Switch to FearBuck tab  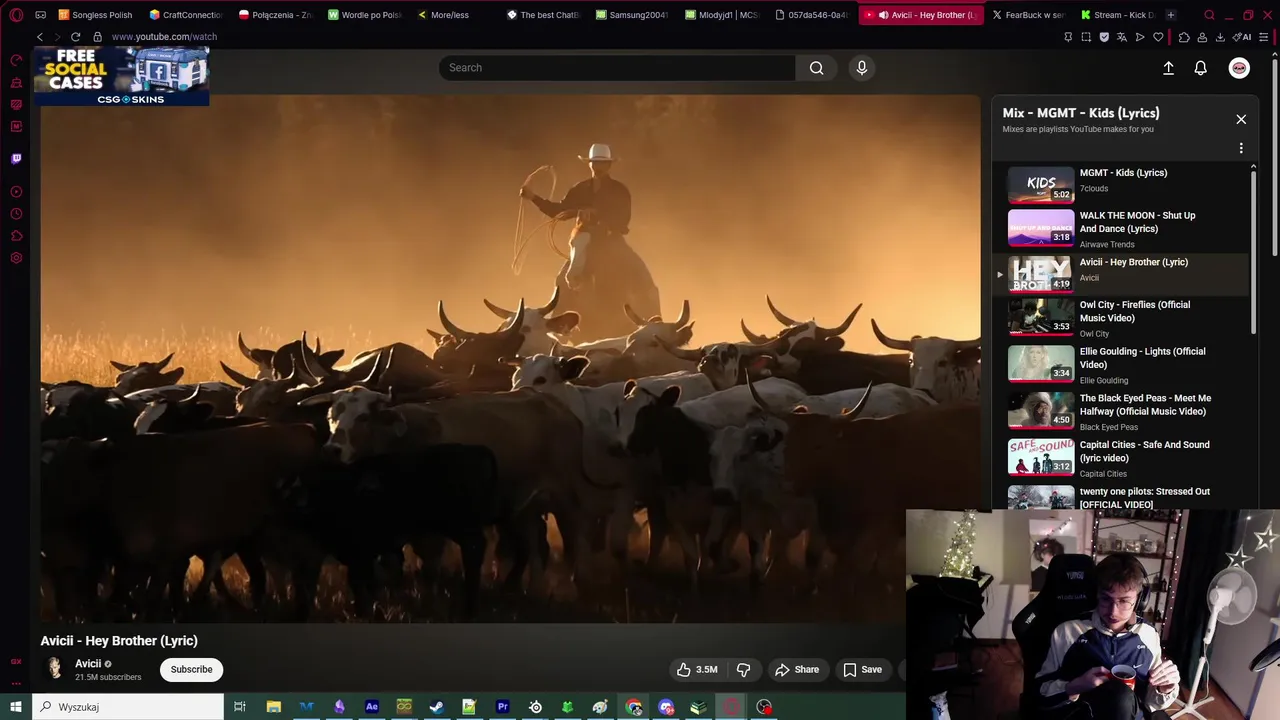(x=1029, y=15)
